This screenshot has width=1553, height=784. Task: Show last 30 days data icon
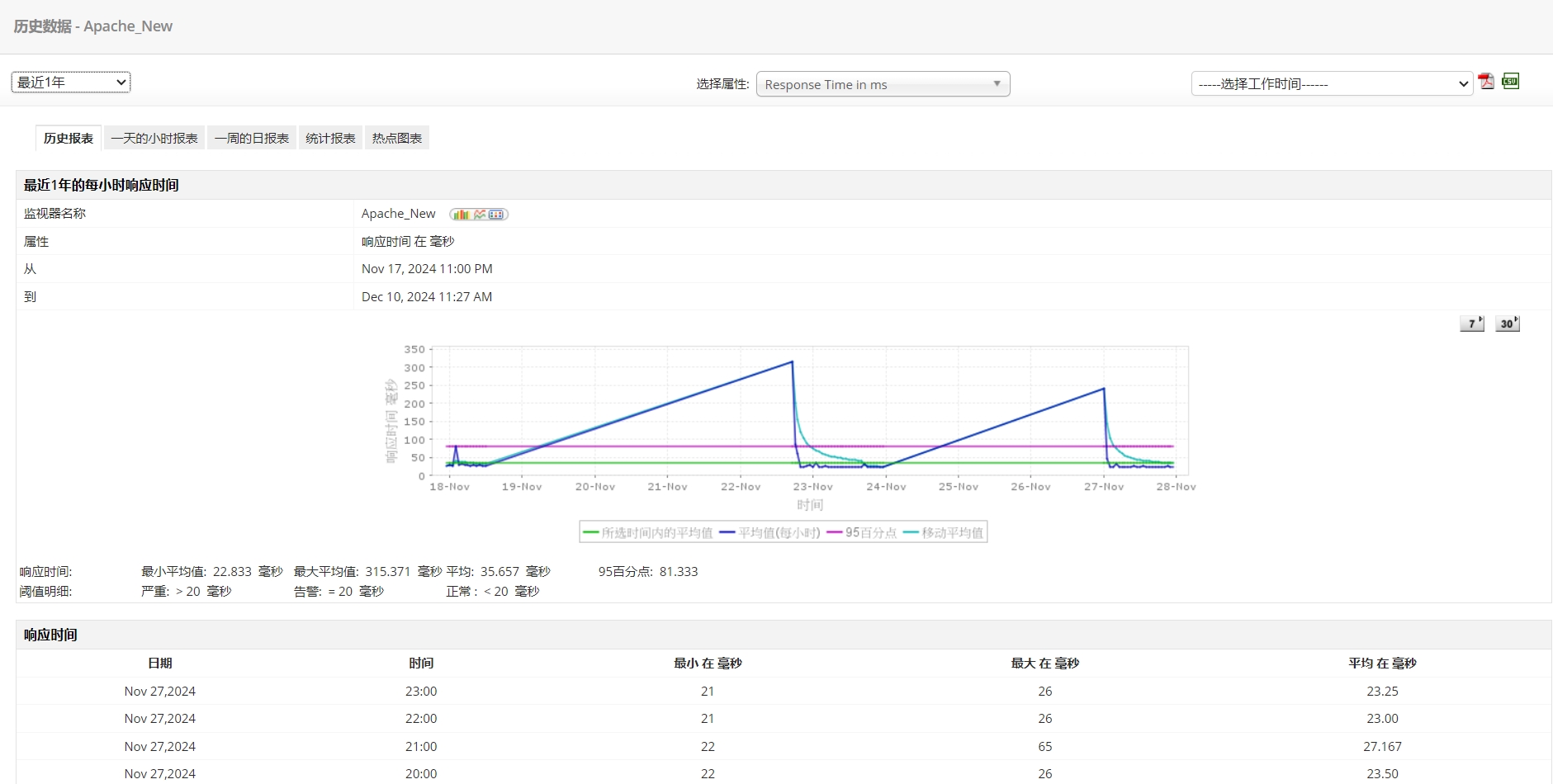pos(1508,324)
